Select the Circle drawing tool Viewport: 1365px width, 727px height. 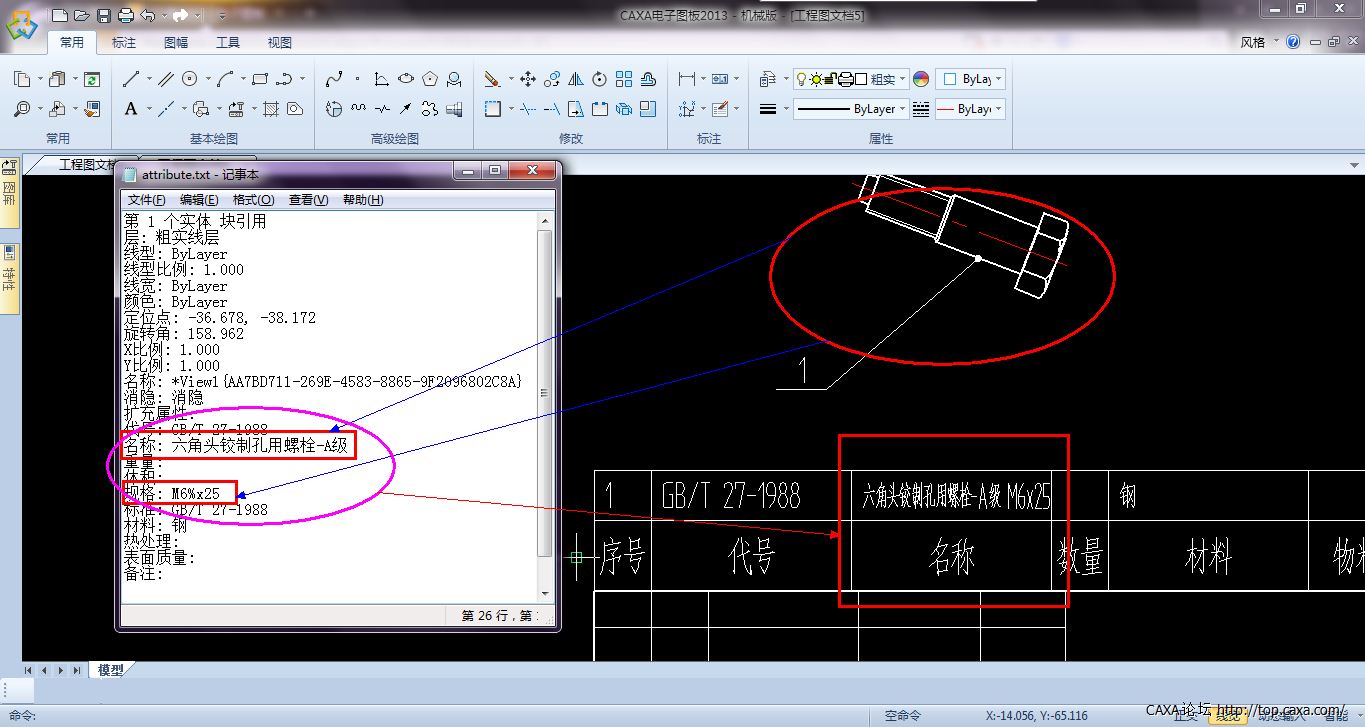click(189, 79)
